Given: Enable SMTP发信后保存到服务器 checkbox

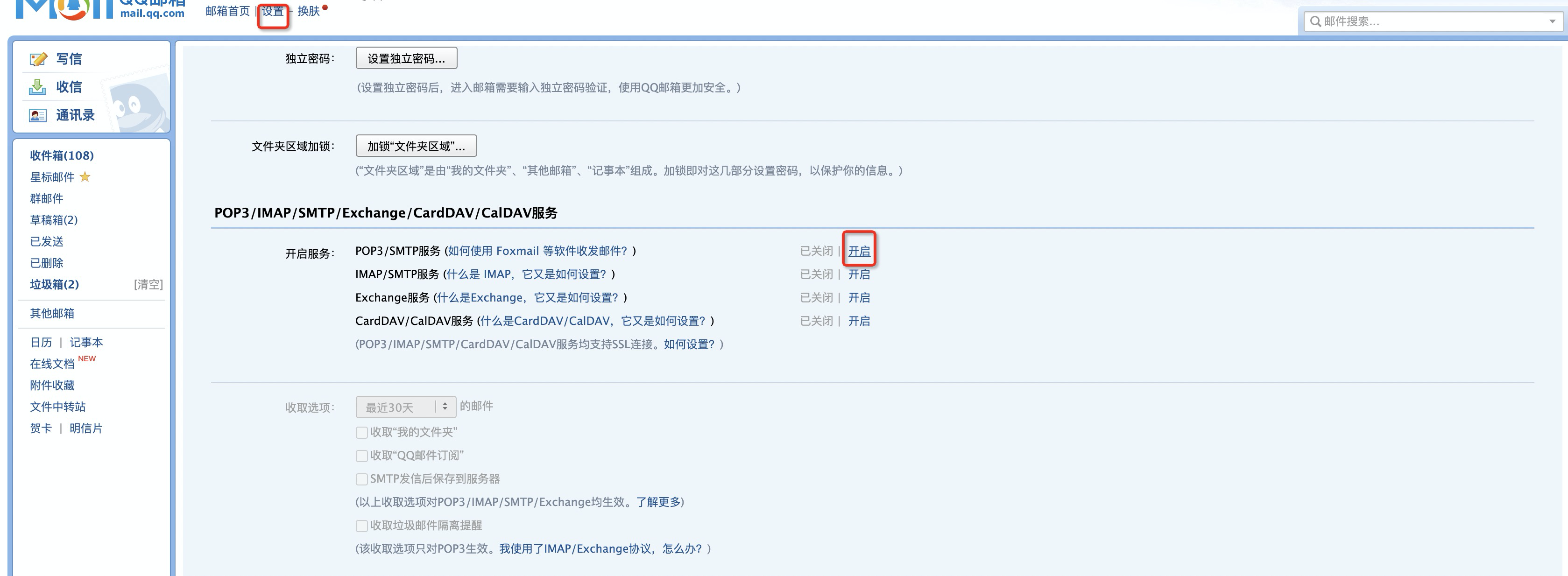Looking at the screenshot, I should (361, 479).
